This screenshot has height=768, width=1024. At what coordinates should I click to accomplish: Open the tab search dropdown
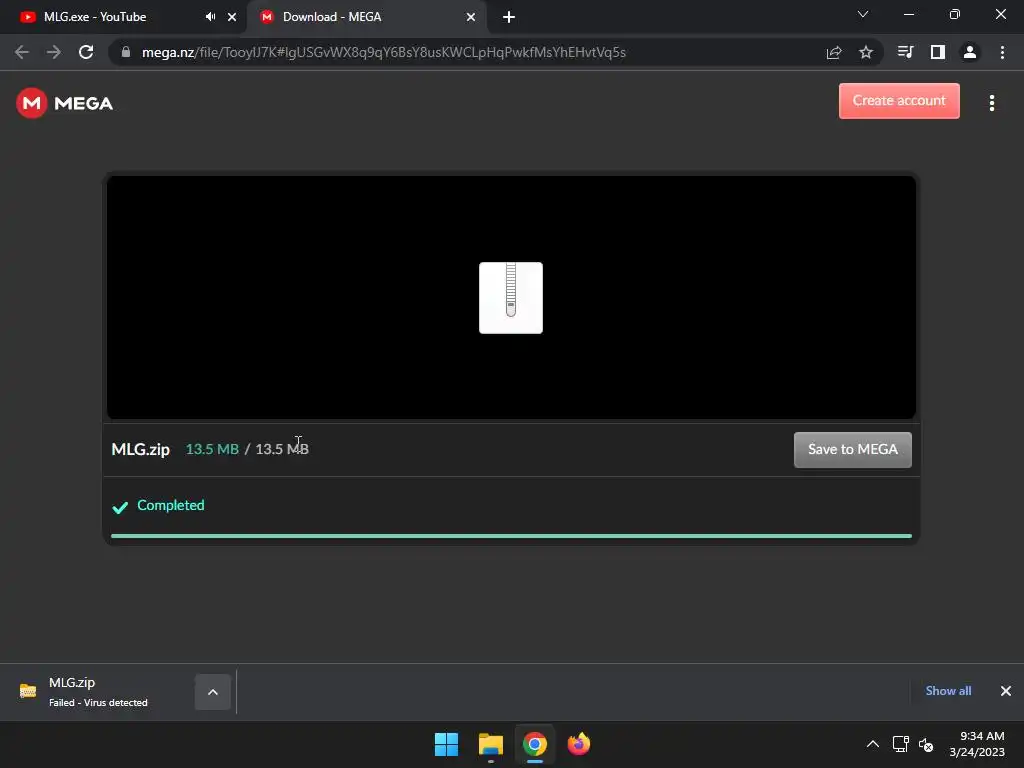coord(863,14)
